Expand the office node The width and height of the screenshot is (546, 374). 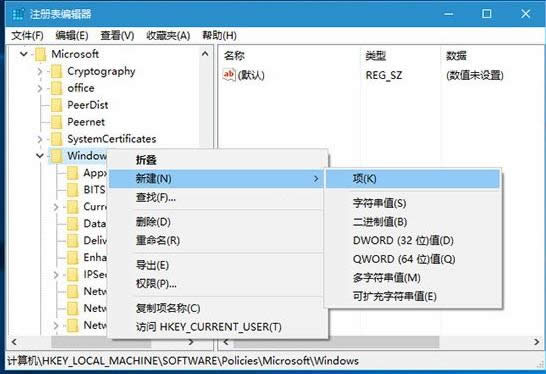39,88
